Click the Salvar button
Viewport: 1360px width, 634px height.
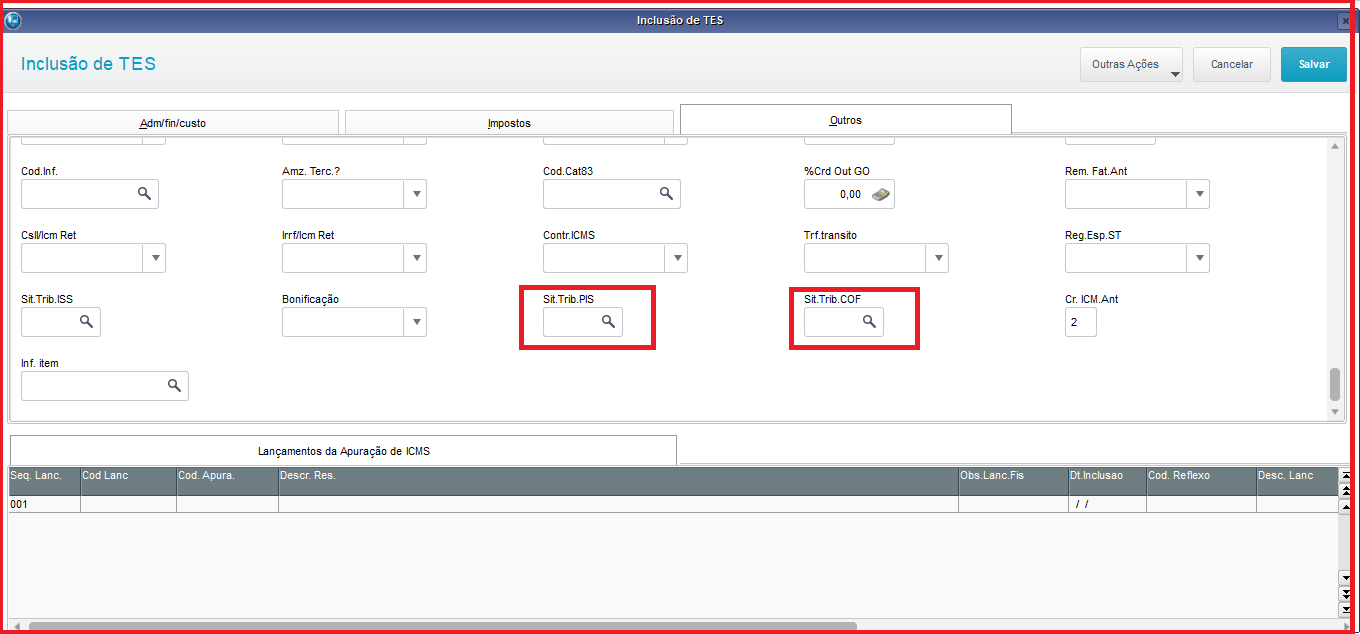point(1314,64)
